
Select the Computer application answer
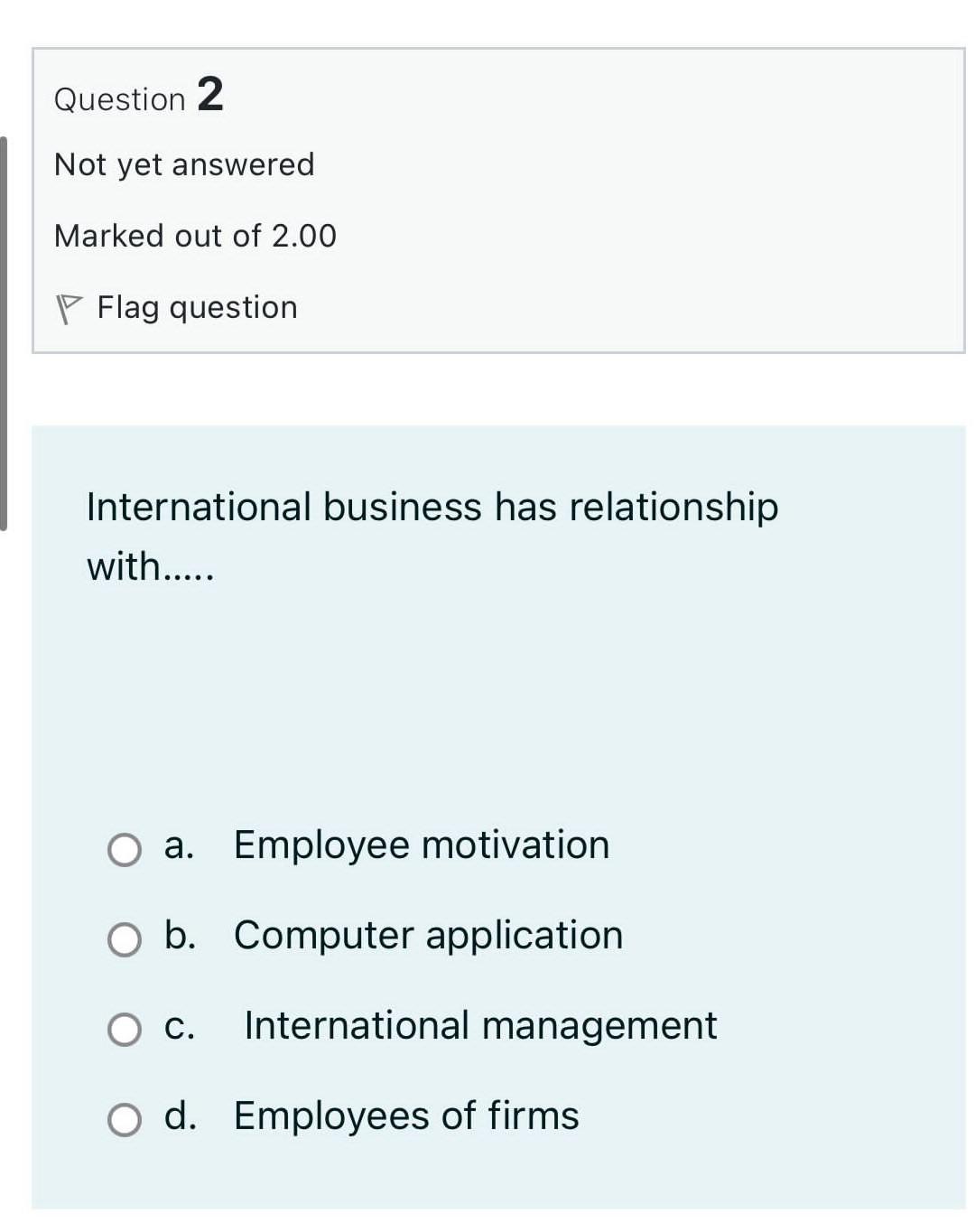point(427,936)
